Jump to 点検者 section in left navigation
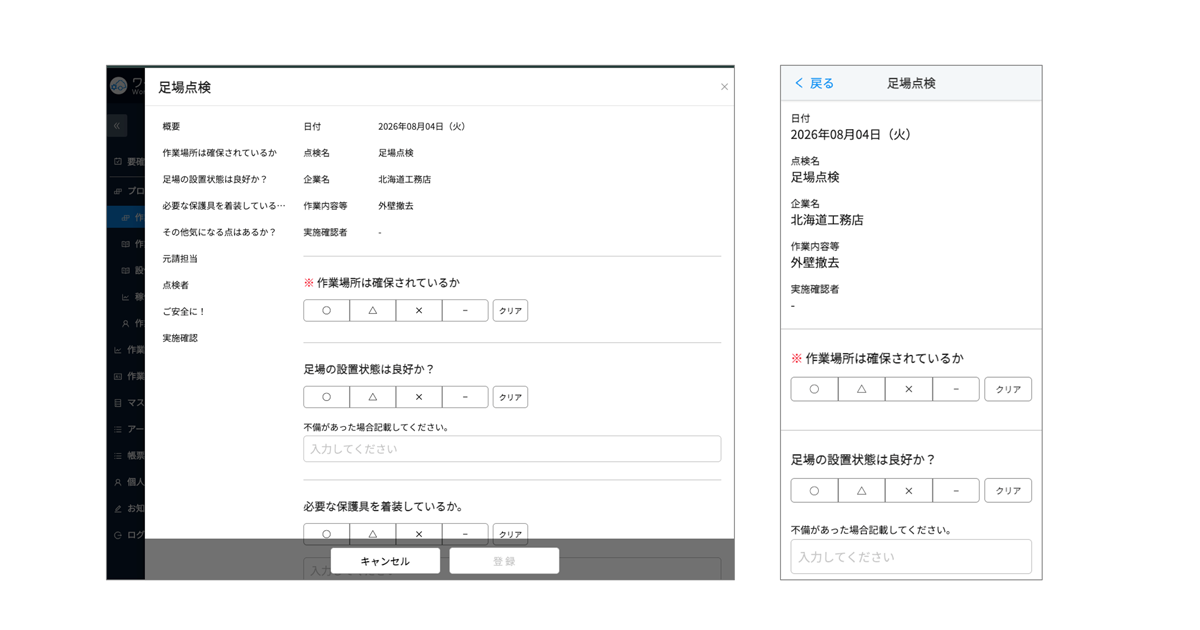The width and height of the screenshot is (1200, 630). tap(175, 285)
